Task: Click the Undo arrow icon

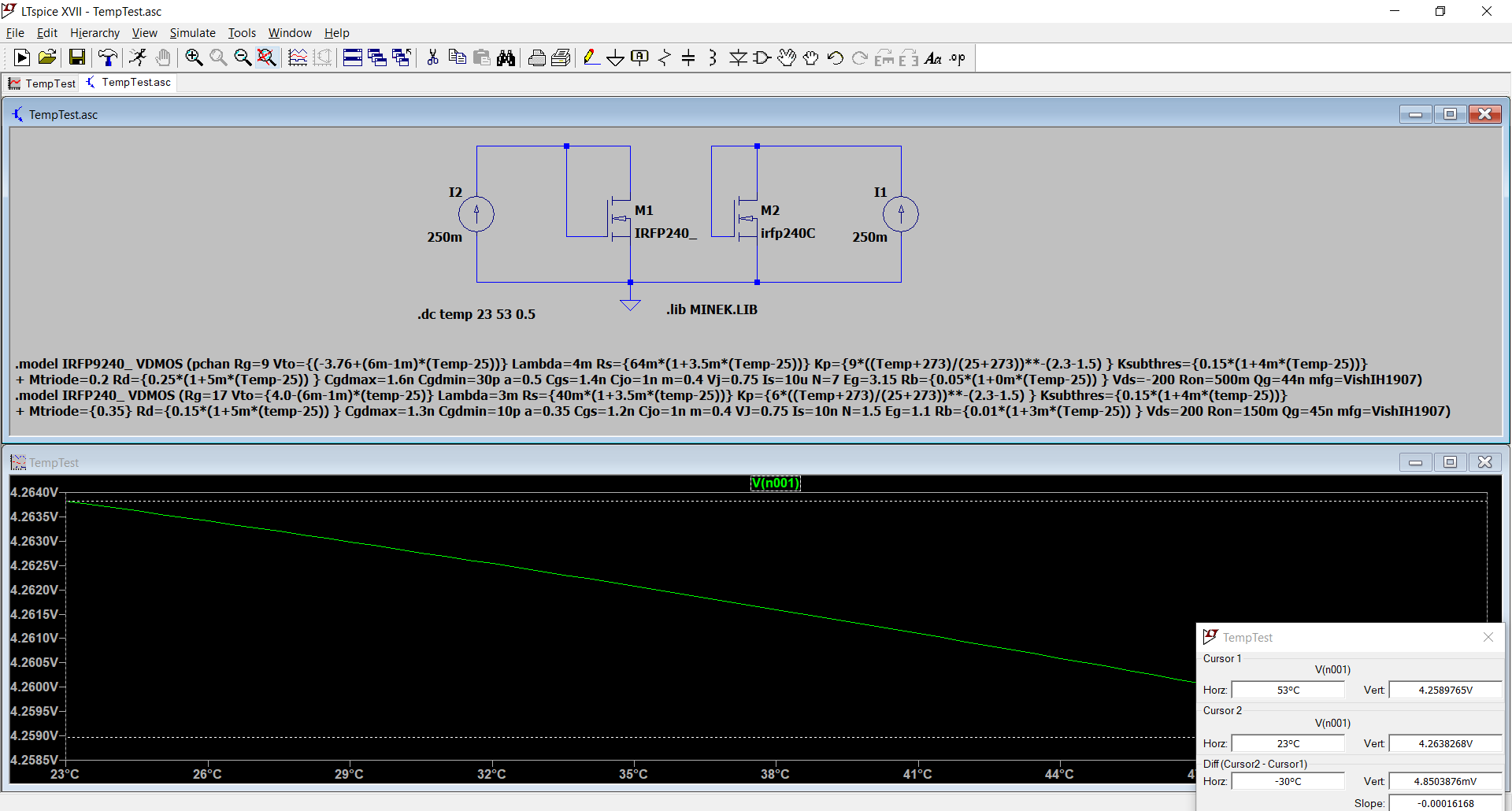Action: click(836, 57)
